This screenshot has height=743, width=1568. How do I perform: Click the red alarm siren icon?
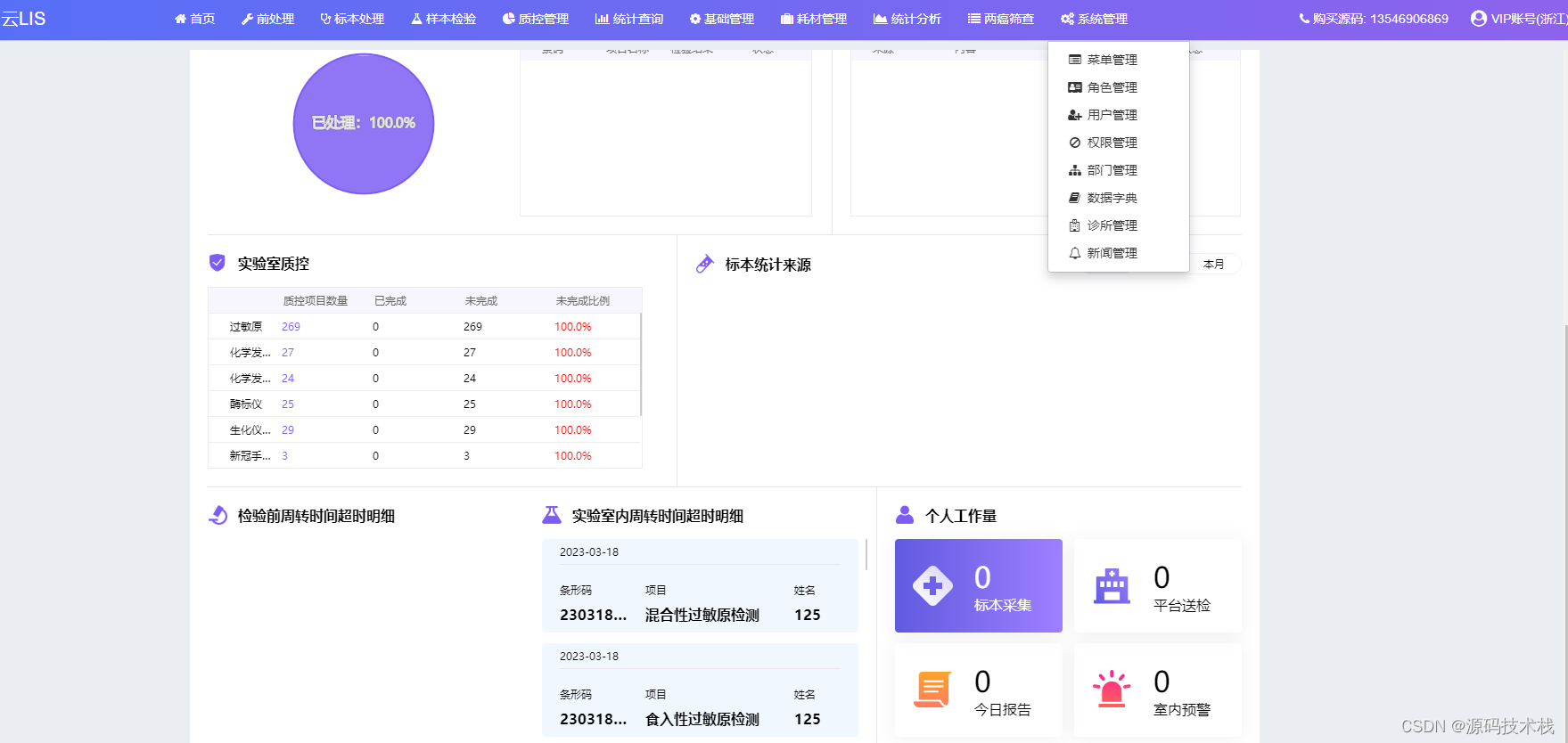click(1112, 690)
